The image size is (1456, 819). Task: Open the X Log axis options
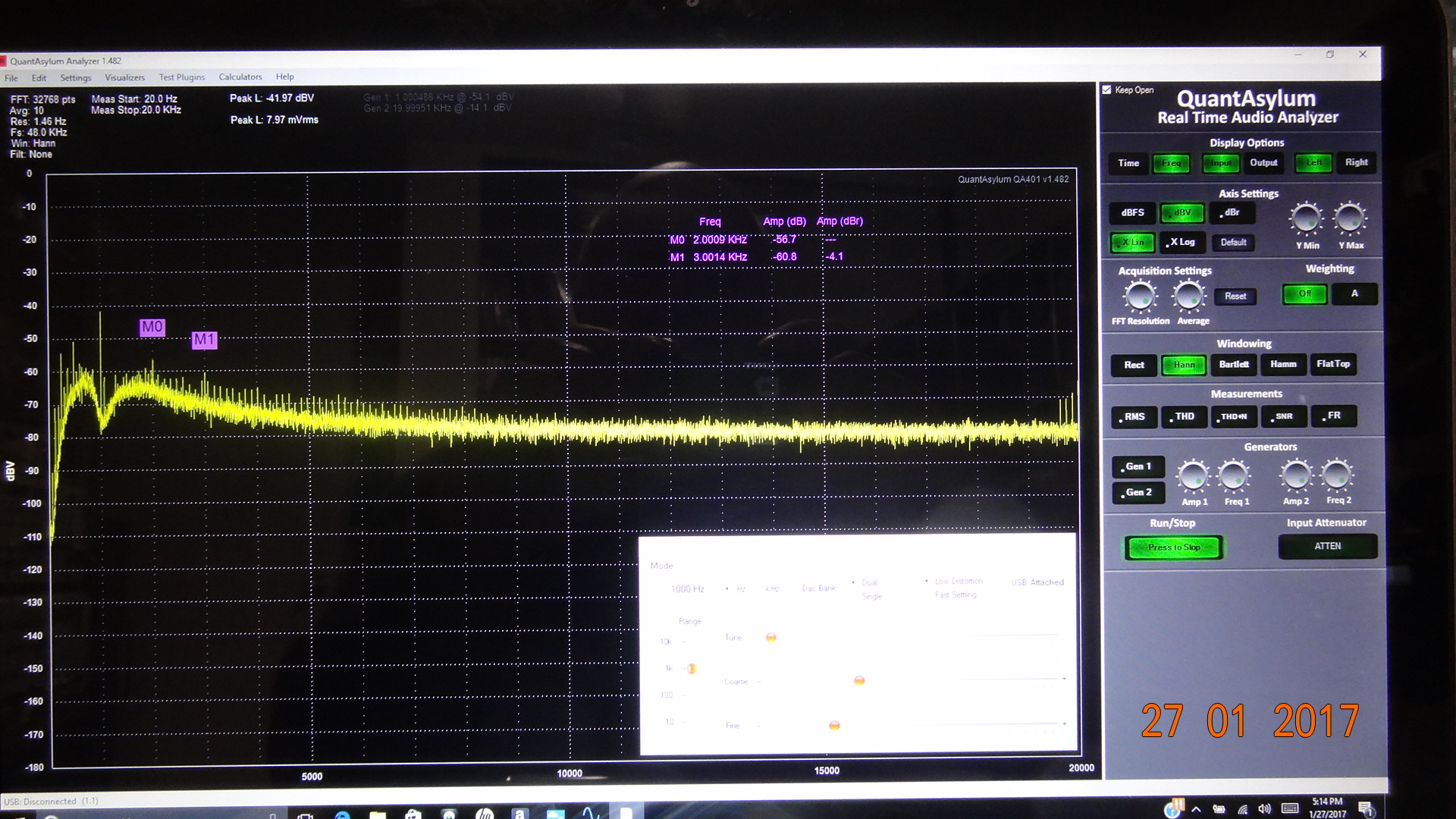click(x=1182, y=243)
